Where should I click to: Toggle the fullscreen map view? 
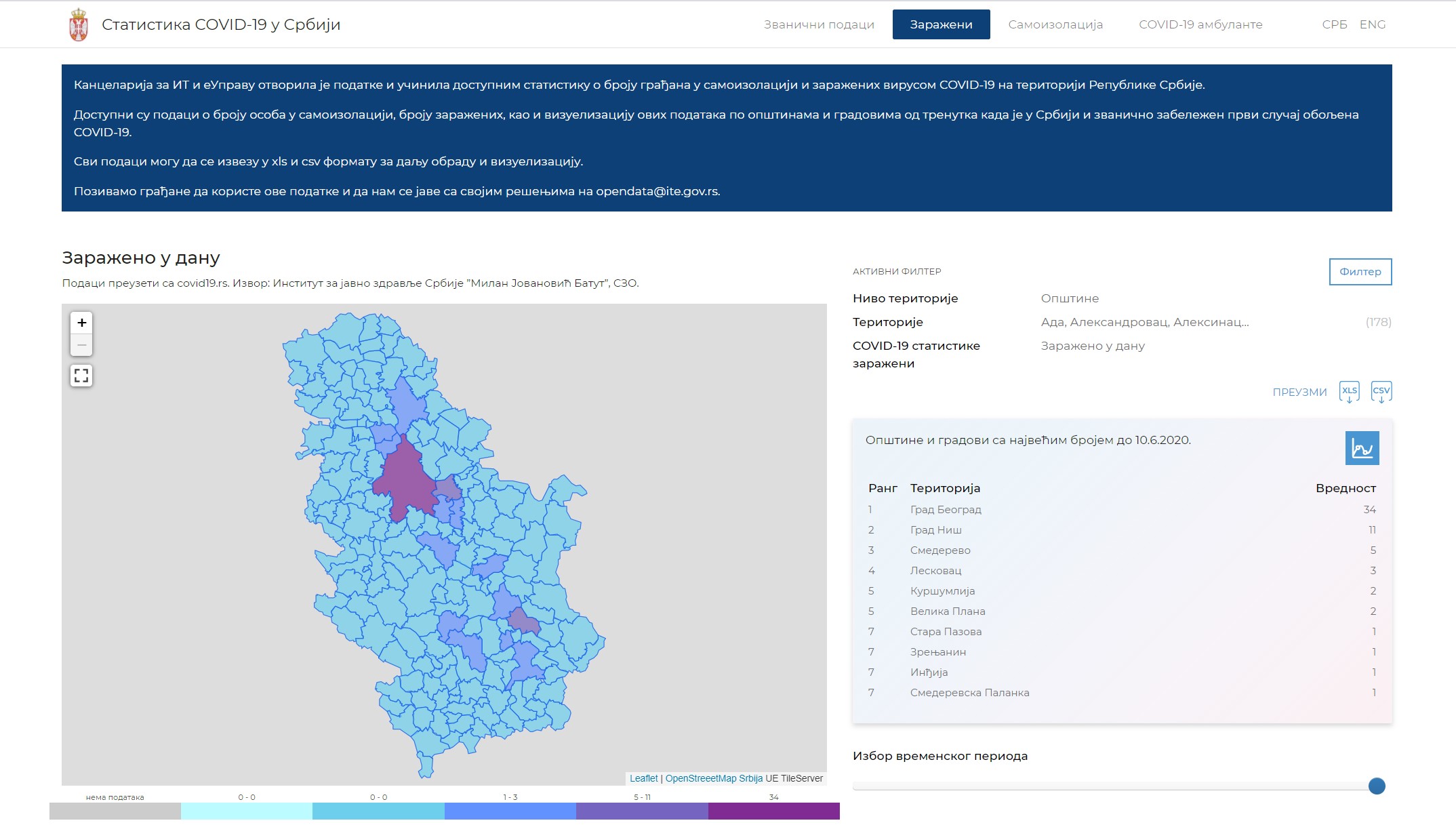81,376
